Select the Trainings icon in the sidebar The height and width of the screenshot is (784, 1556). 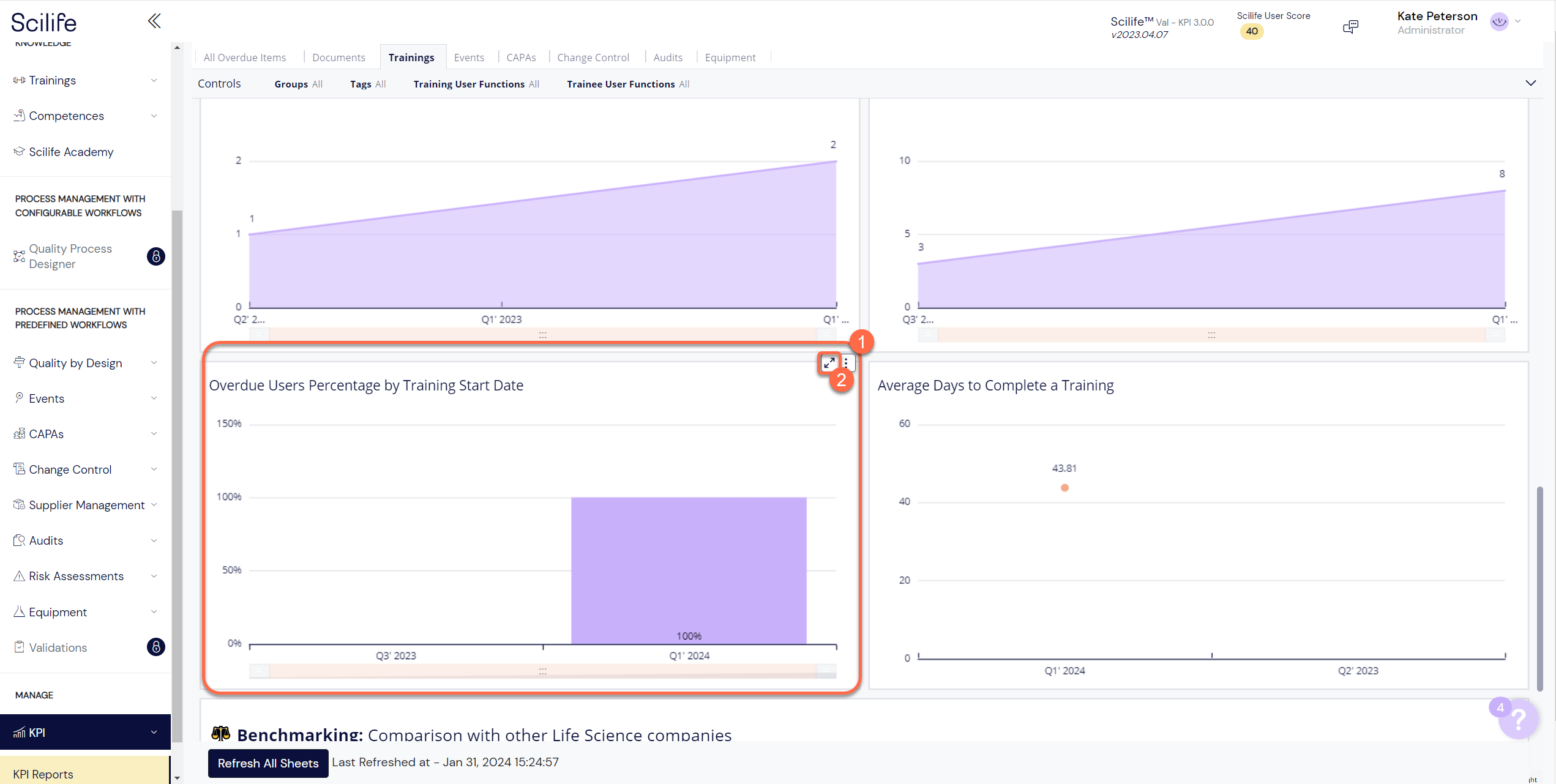[x=18, y=80]
